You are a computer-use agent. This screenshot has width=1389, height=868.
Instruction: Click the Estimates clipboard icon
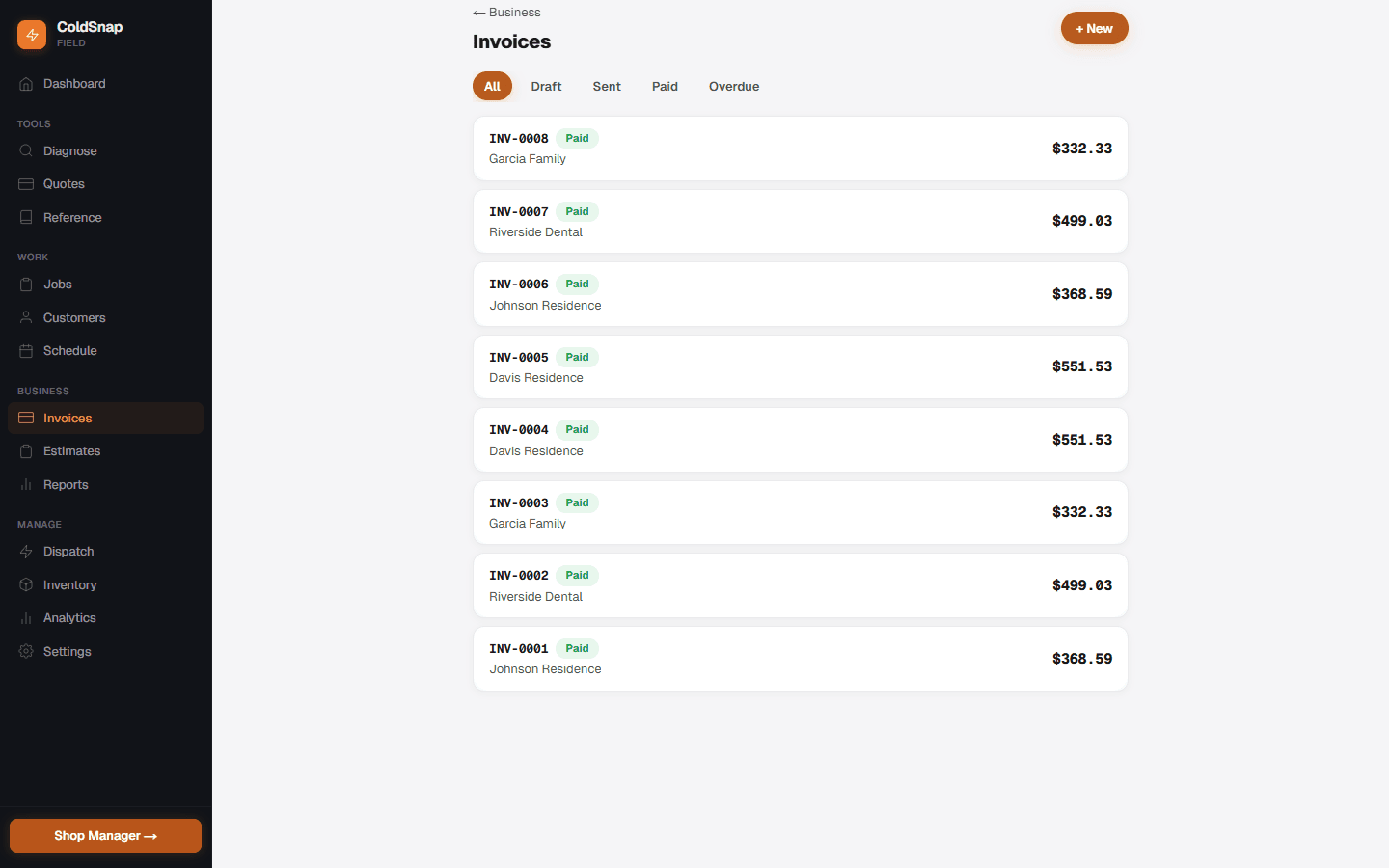tap(26, 451)
